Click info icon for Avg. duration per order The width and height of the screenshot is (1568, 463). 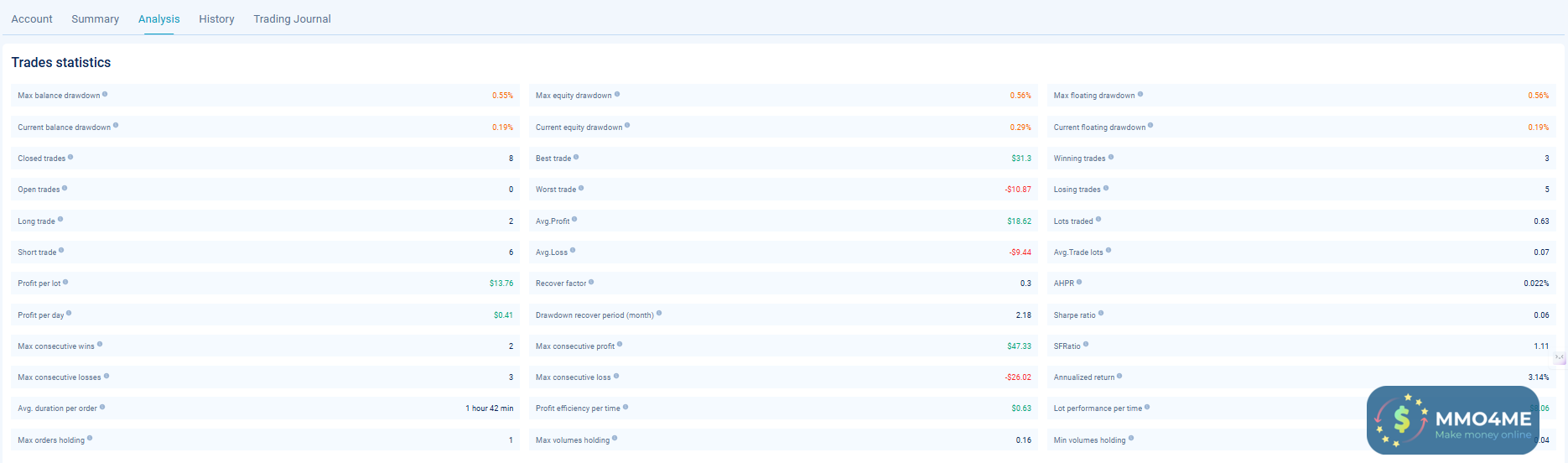[102, 407]
